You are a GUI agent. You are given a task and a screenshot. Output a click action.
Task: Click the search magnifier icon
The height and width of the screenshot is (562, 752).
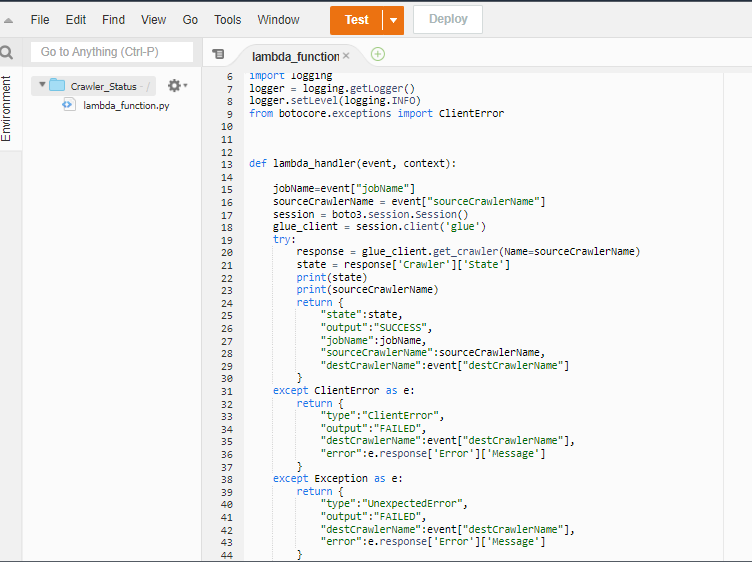tap(7, 53)
